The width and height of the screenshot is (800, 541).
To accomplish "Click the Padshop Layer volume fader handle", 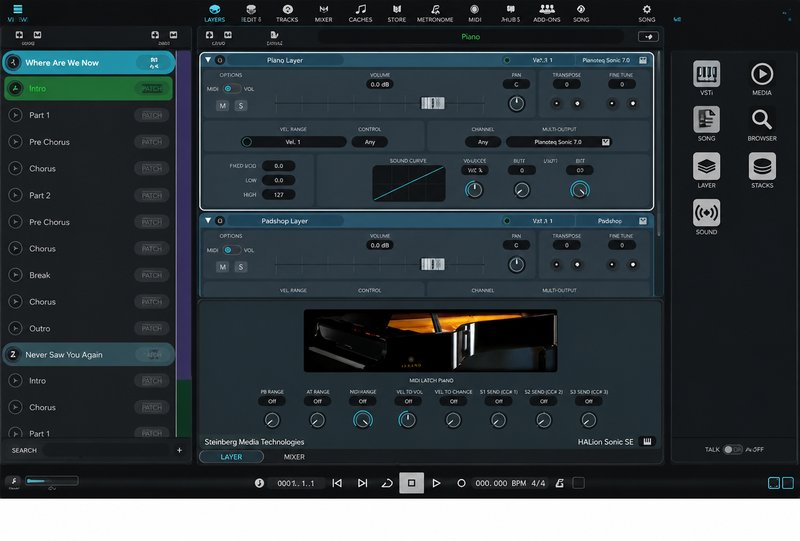I will [x=433, y=264].
